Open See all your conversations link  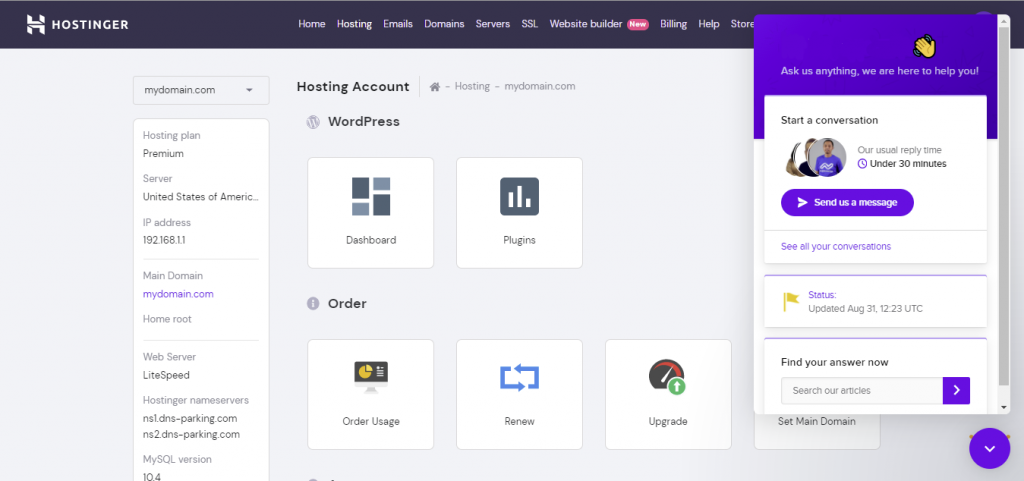[x=835, y=247]
